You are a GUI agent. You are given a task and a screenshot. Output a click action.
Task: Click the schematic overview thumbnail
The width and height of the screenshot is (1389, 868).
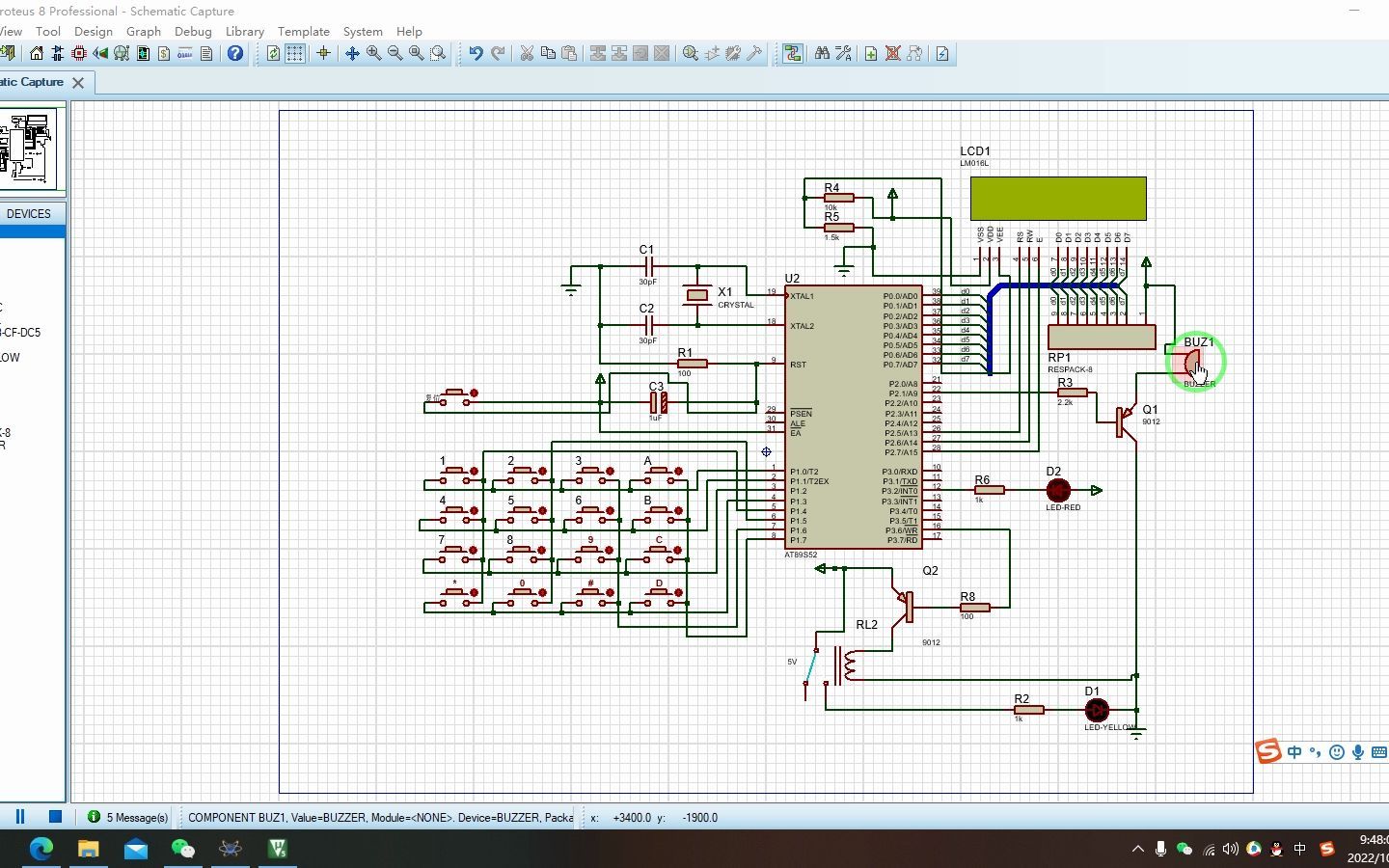[x=28, y=148]
